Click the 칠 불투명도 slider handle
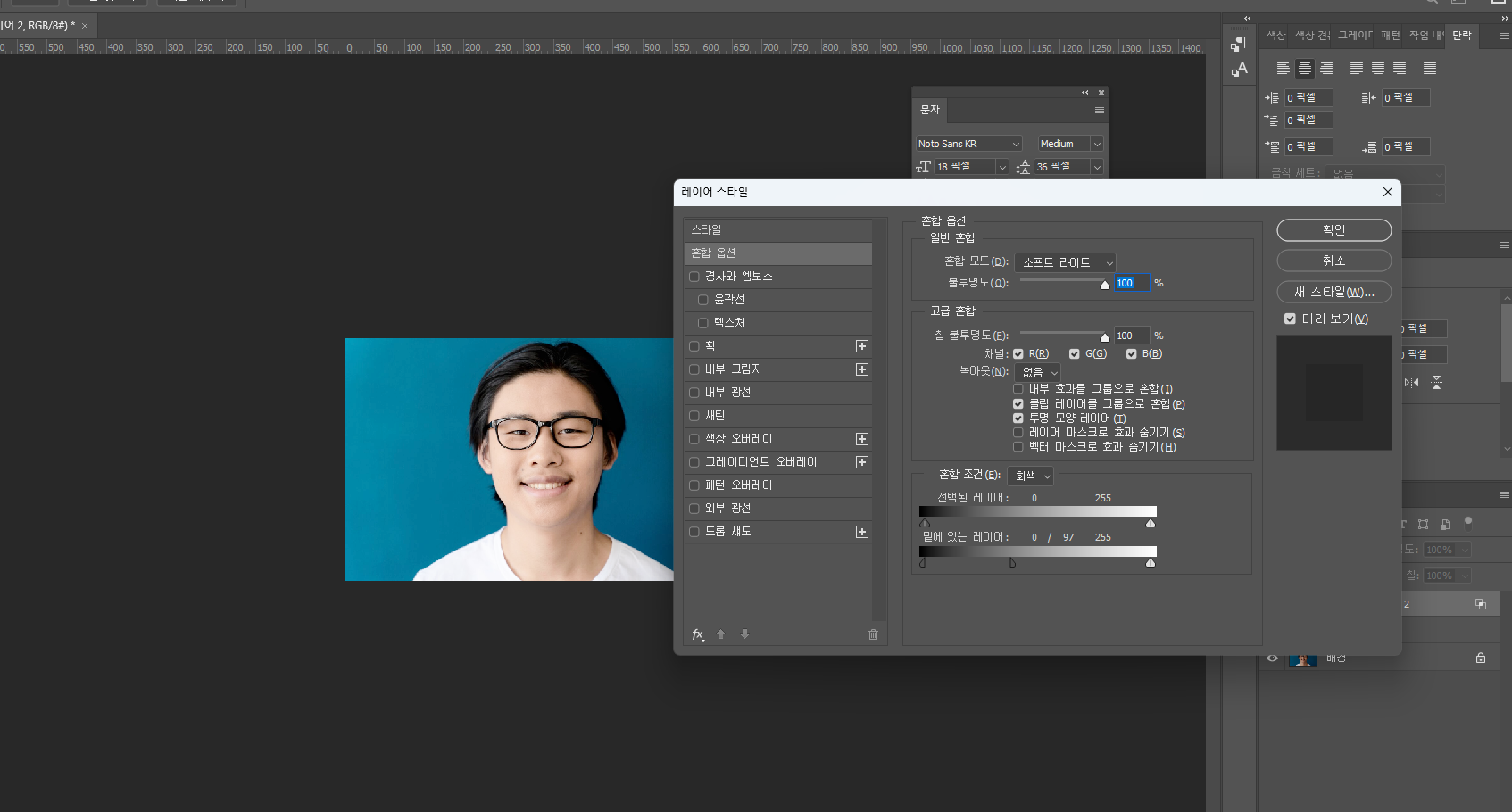The width and height of the screenshot is (1512, 812). pos(1105,337)
